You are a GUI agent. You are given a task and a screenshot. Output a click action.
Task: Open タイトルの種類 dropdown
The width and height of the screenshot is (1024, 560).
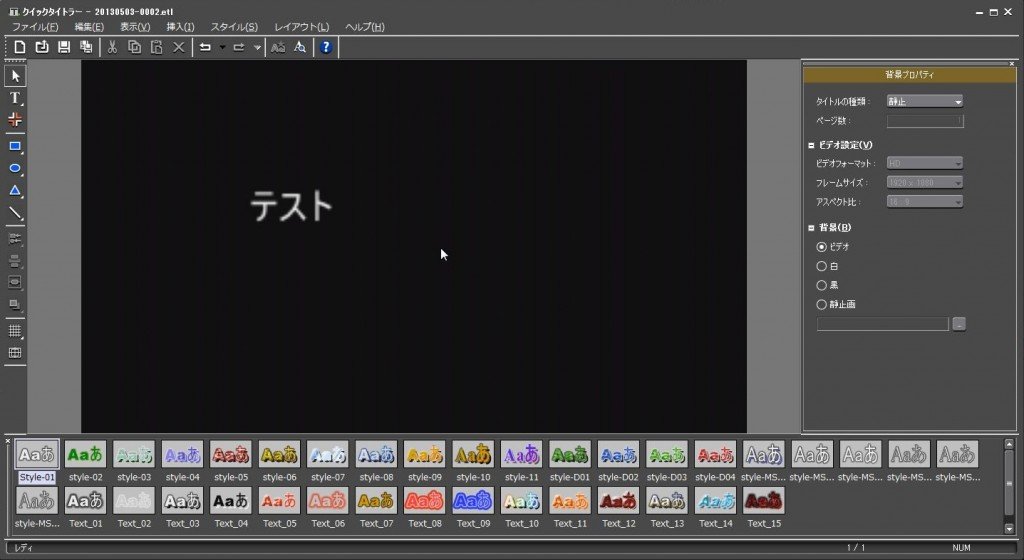coord(925,101)
